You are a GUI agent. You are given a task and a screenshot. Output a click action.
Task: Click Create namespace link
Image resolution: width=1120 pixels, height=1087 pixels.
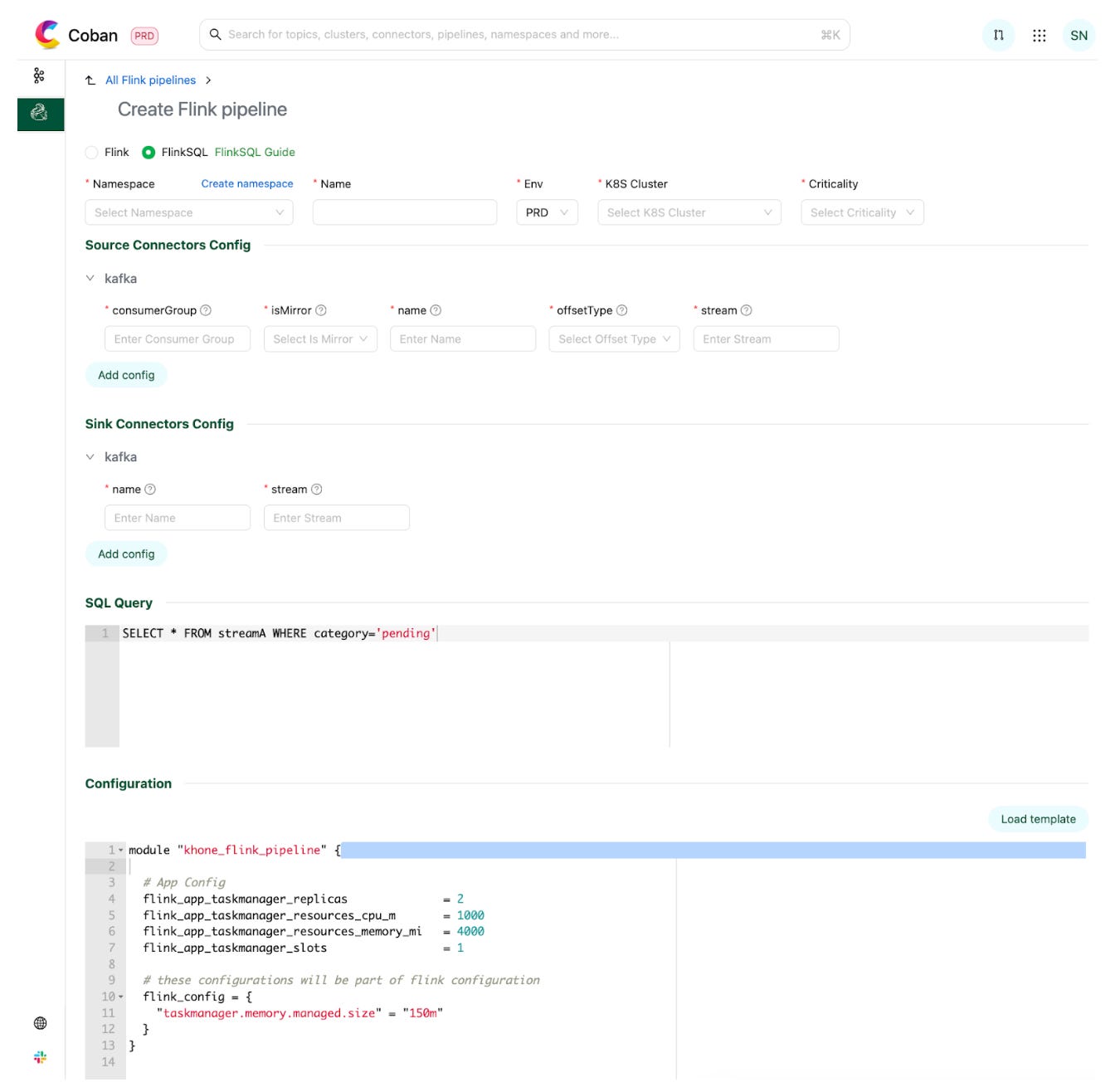[x=247, y=184]
